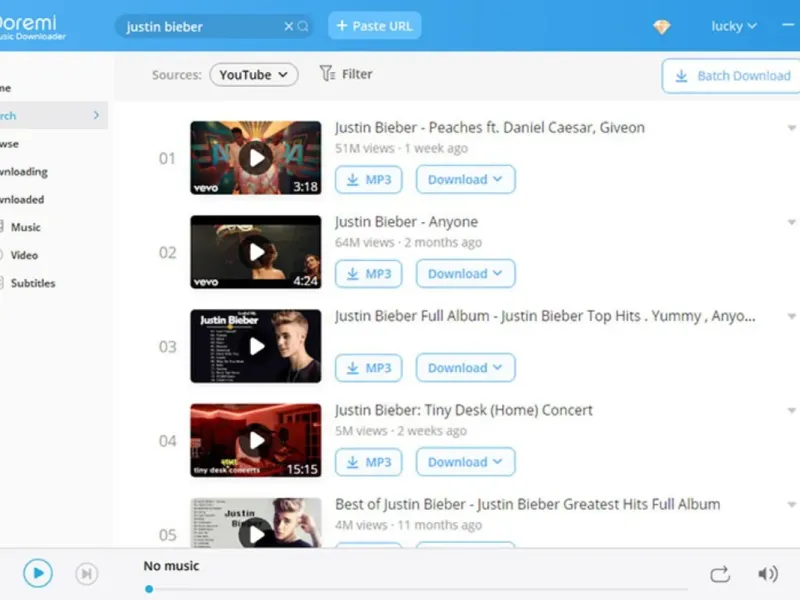
Task: Click title Justin Bieber Full Album Top Hits
Action: [x=544, y=316]
